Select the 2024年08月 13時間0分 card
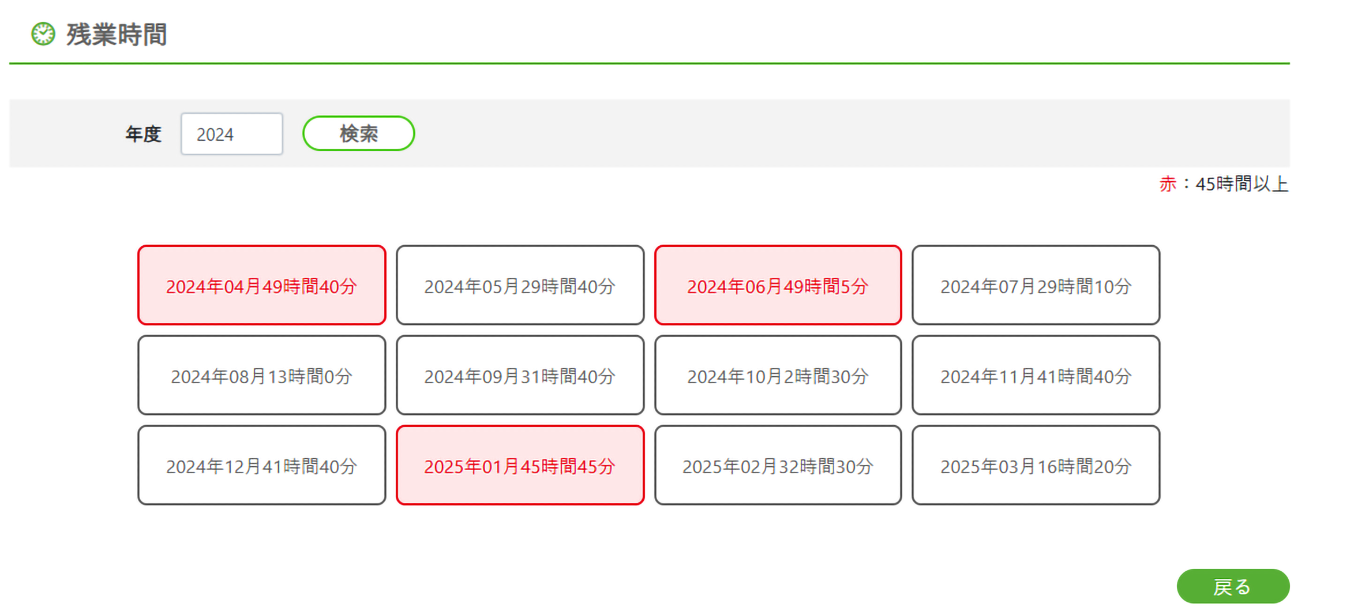This screenshot has width=1350, height=607. (x=261, y=376)
